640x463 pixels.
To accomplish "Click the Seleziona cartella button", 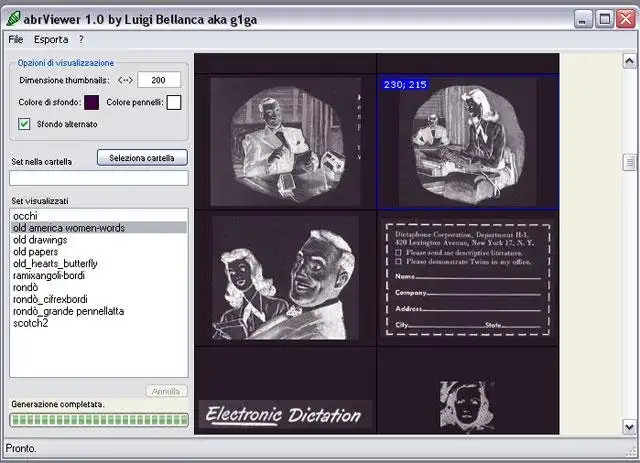I will pos(142,158).
